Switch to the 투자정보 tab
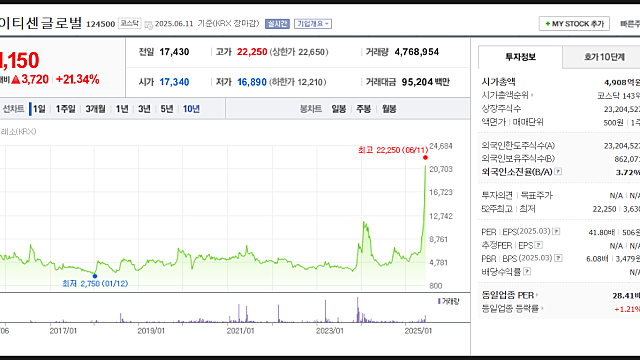Screen dimensions: 640x360 click(520, 57)
